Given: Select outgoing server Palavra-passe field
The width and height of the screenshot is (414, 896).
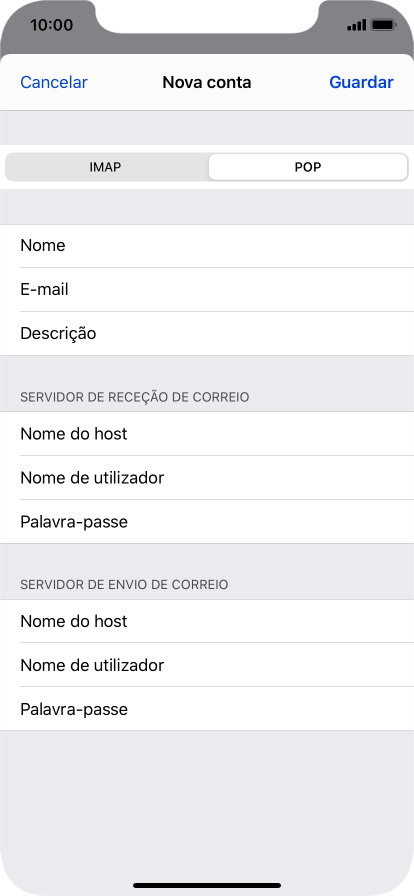Looking at the screenshot, I should click(207, 709).
